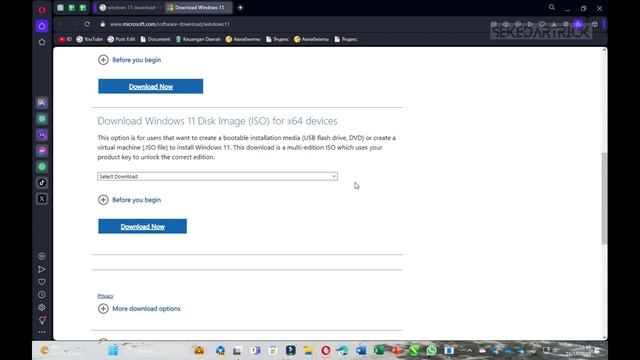Click the heart icon in the address toolbar
This screenshot has width=640, height=360.
[542, 24]
